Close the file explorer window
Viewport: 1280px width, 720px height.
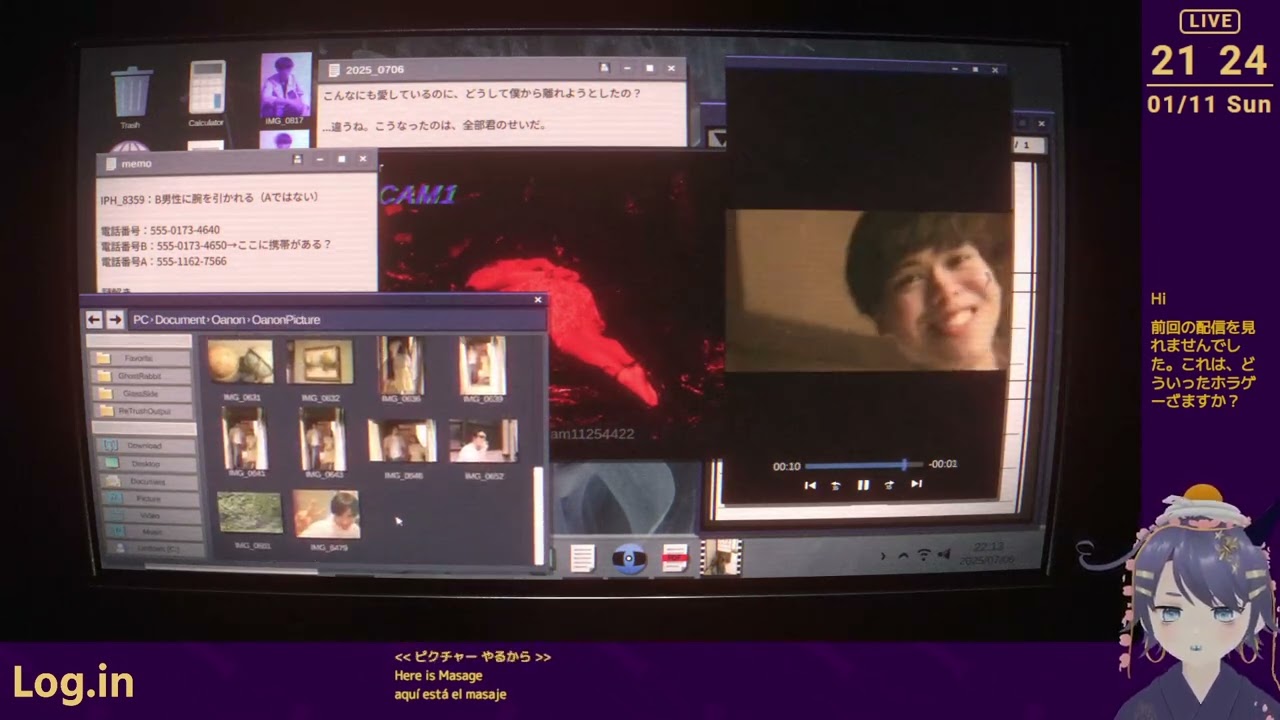[x=538, y=299]
